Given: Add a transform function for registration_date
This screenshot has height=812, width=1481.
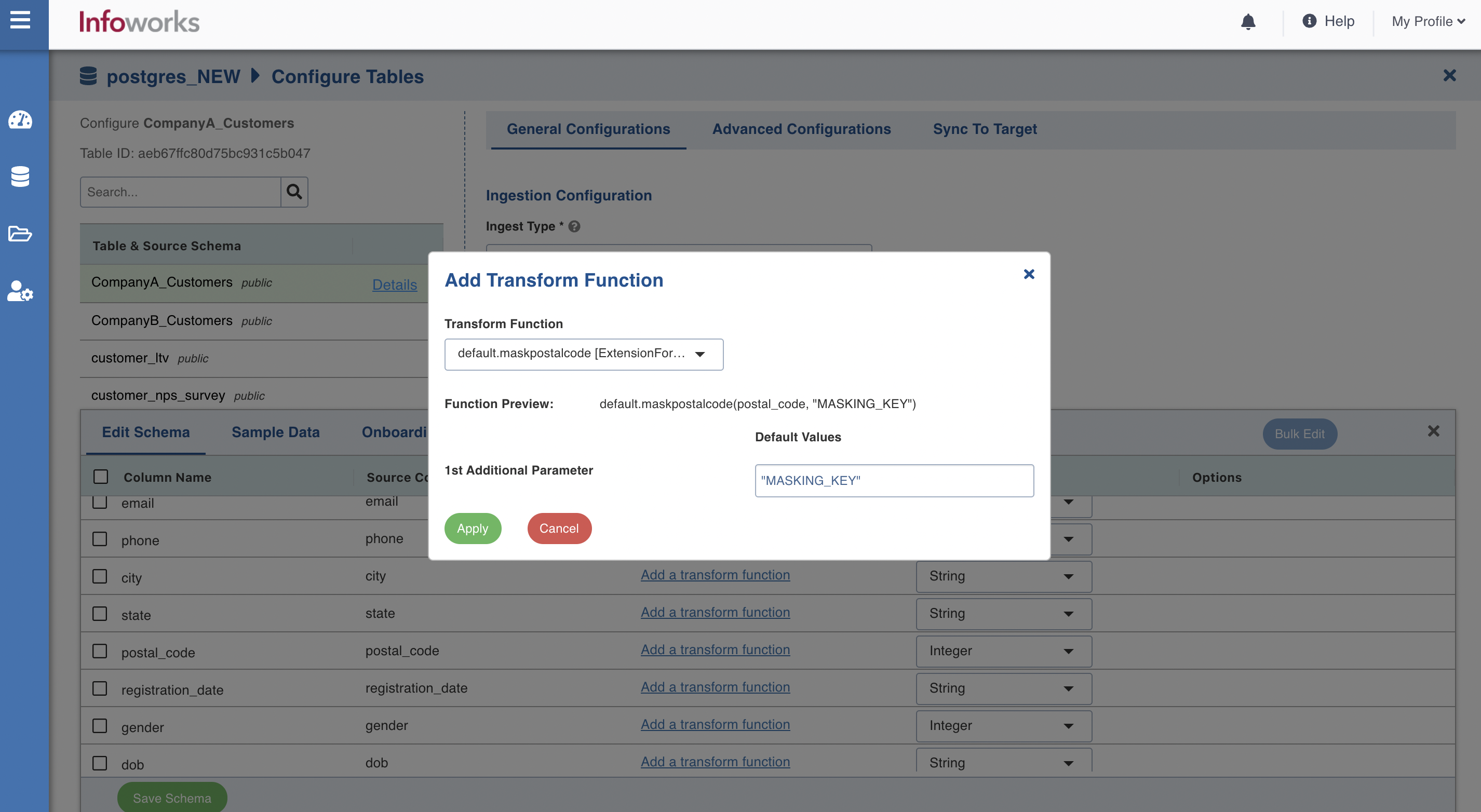Looking at the screenshot, I should point(715,687).
